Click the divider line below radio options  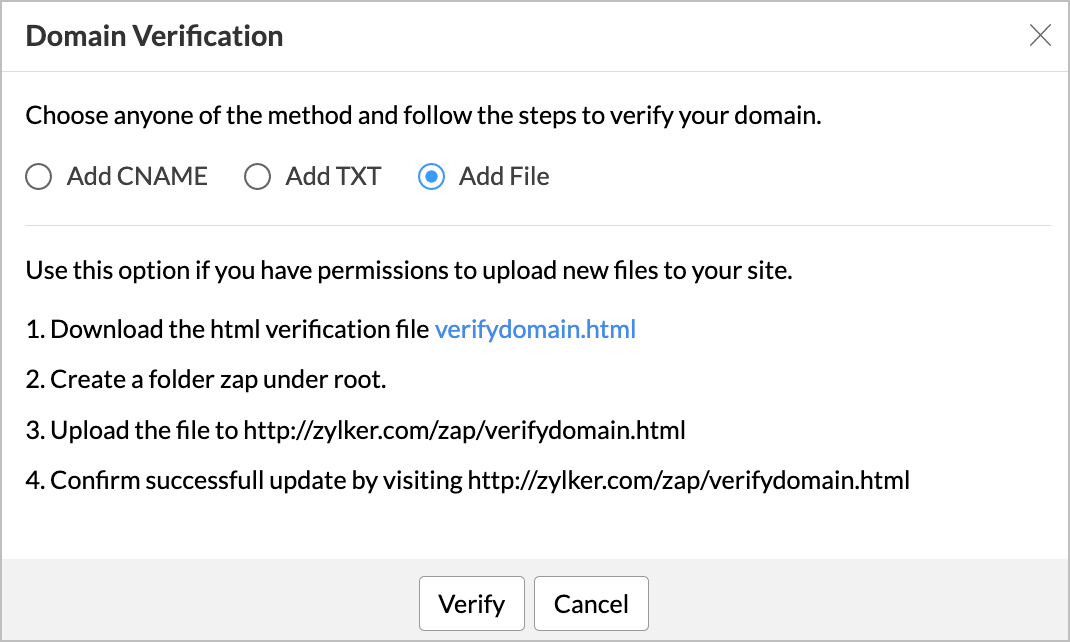pos(537,226)
